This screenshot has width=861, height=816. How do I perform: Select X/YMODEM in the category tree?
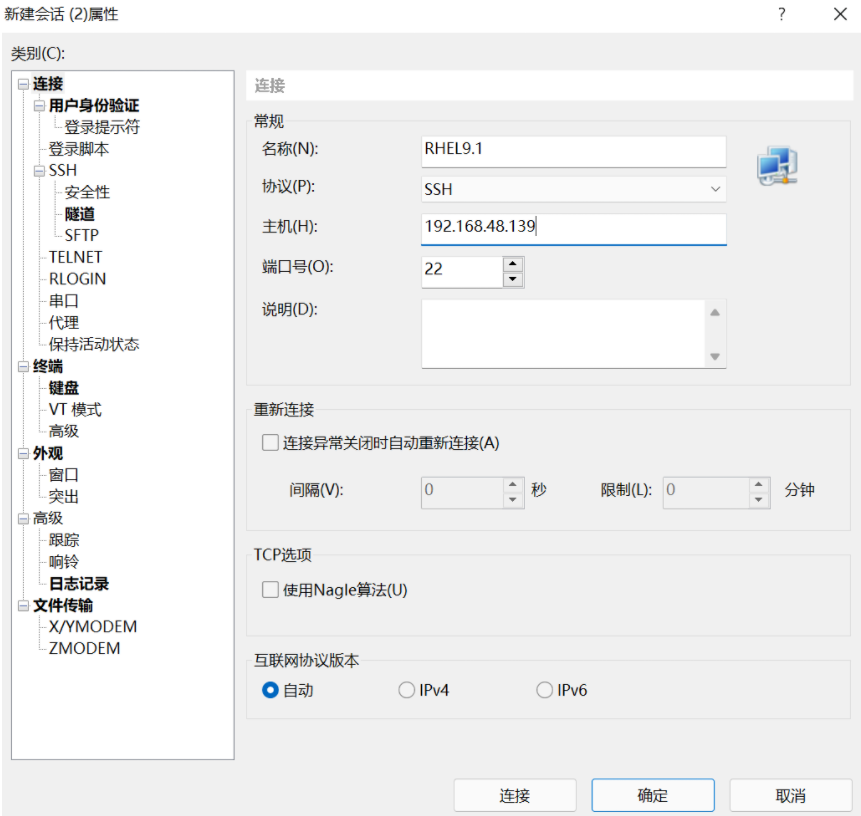point(93,627)
